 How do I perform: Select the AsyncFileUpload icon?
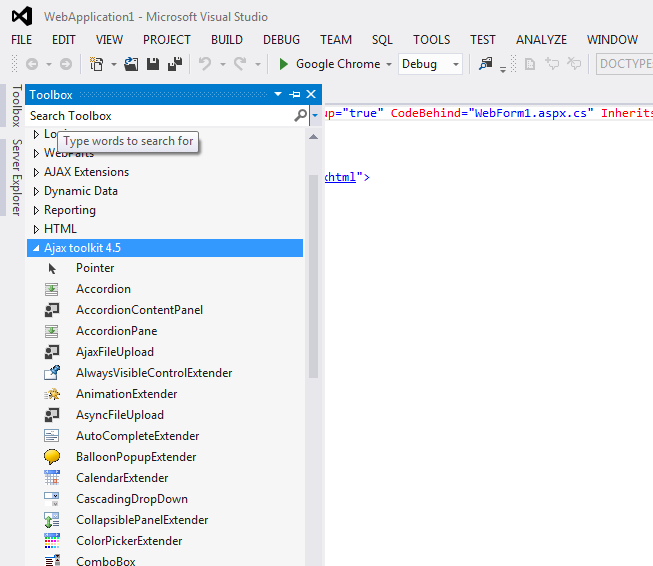(x=52, y=415)
